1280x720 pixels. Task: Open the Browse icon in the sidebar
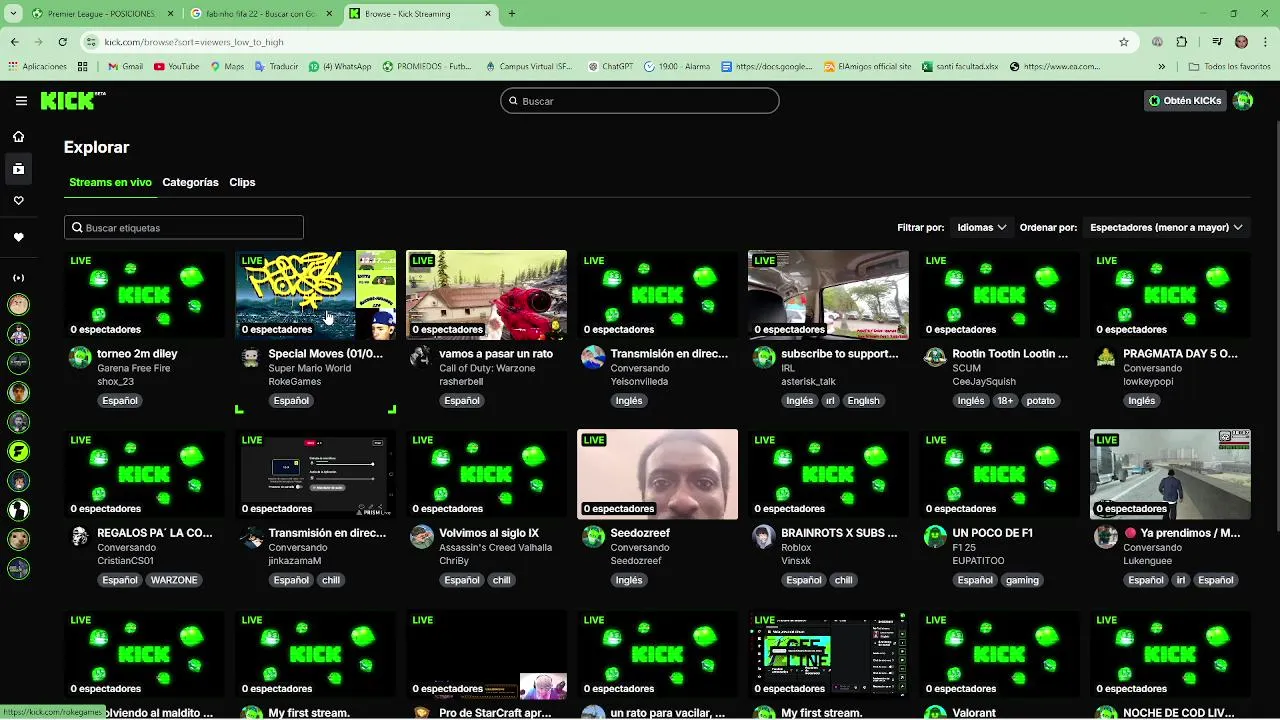[18, 169]
